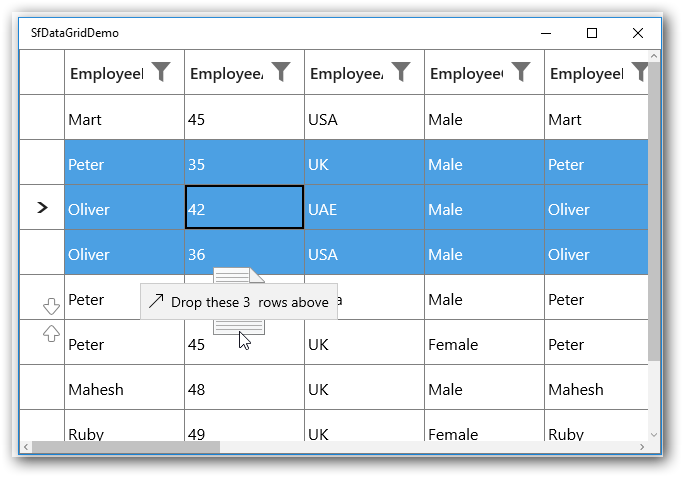Maximize the SfDataGridDemo window
The height and width of the screenshot is (477, 683).
point(592,33)
